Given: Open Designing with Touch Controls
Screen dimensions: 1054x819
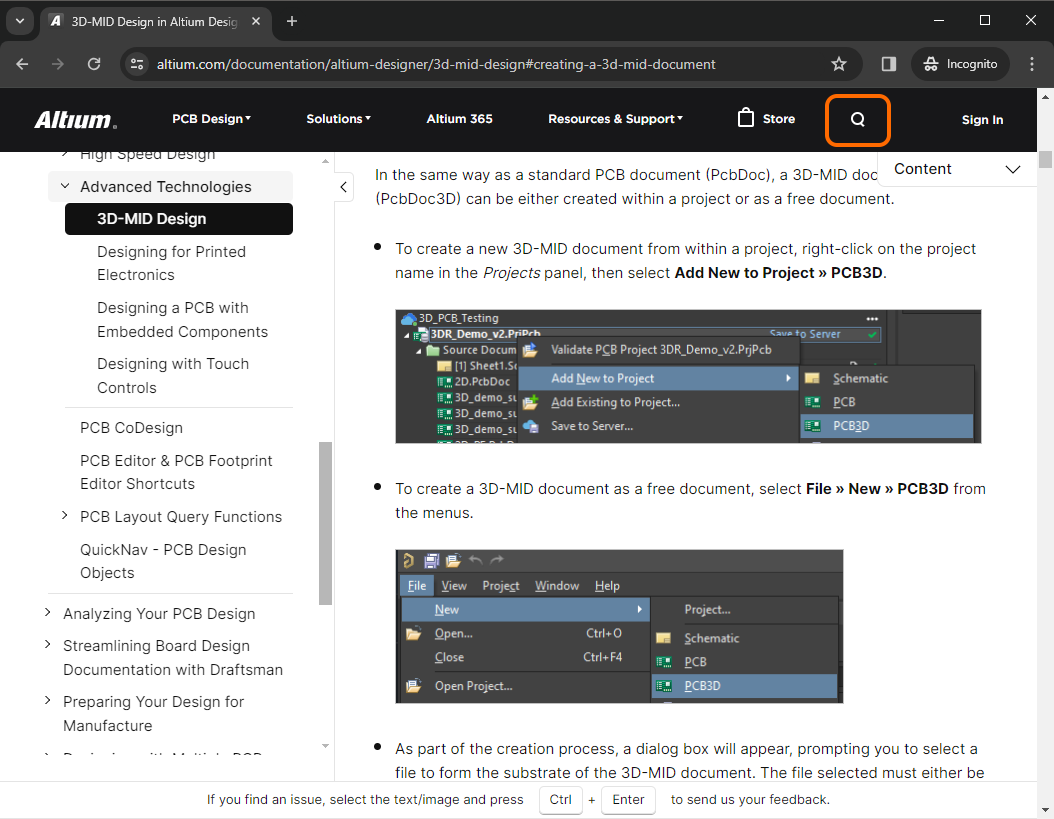Looking at the screenshot, I should (173, 376).
